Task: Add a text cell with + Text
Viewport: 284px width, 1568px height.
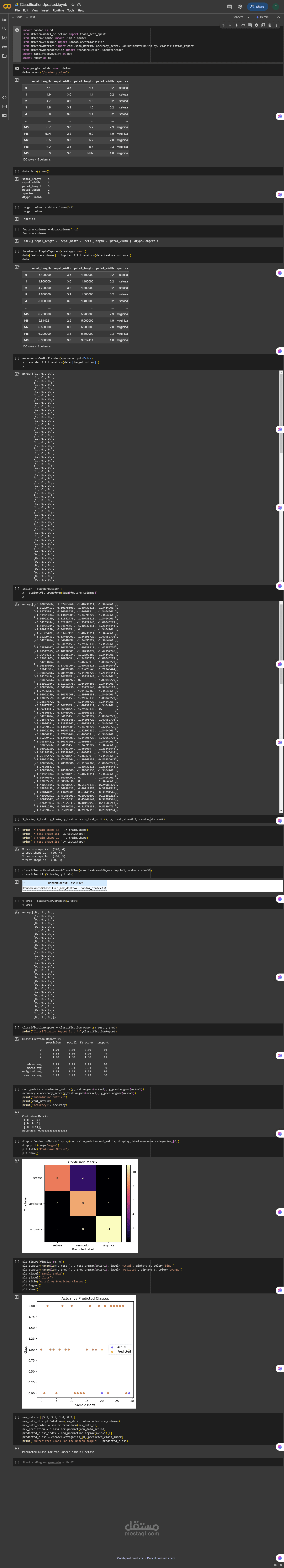Action: tap(30, 17)
